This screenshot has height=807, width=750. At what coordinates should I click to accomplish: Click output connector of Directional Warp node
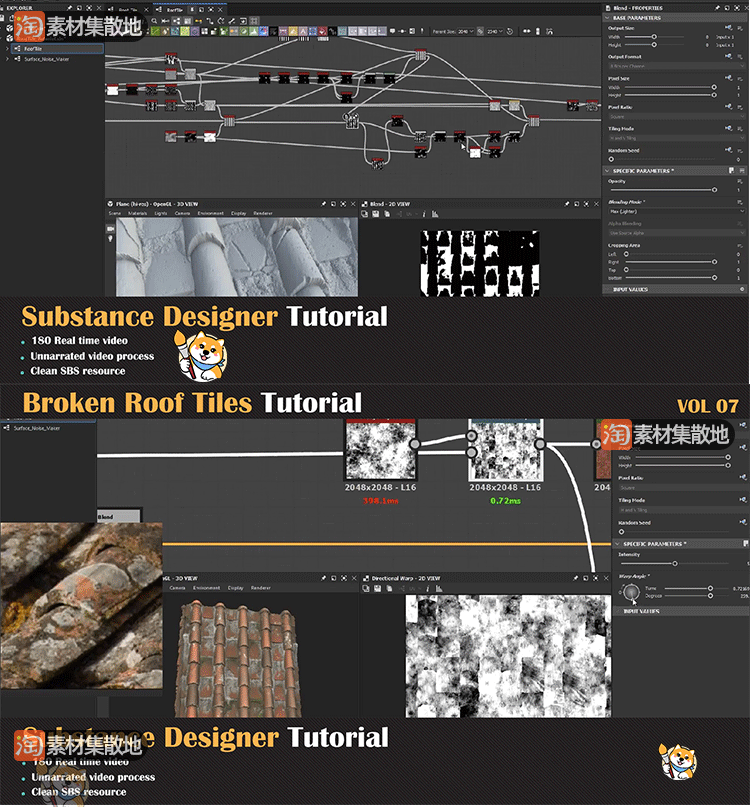point(539,444)
